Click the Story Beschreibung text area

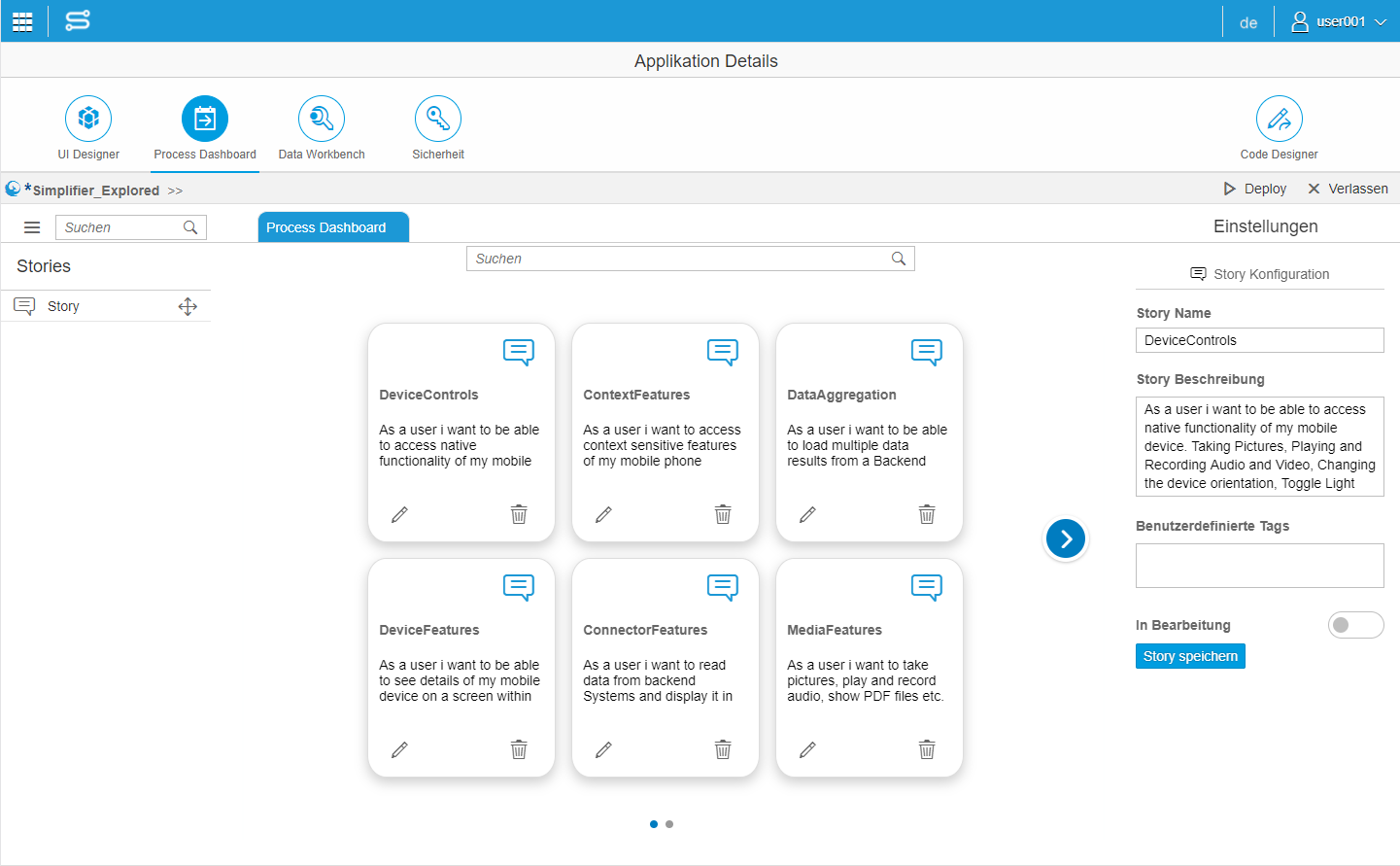(1260, 446)
